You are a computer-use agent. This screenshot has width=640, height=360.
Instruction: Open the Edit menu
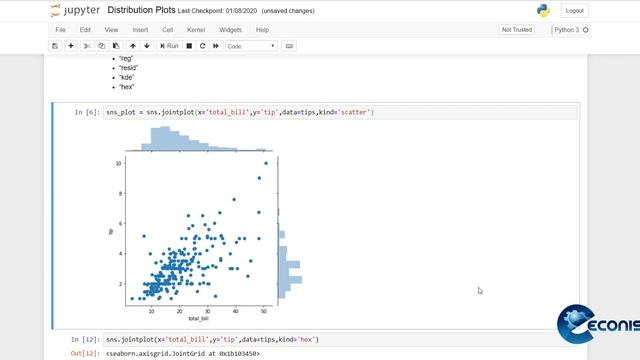click(x=85, y=30)
